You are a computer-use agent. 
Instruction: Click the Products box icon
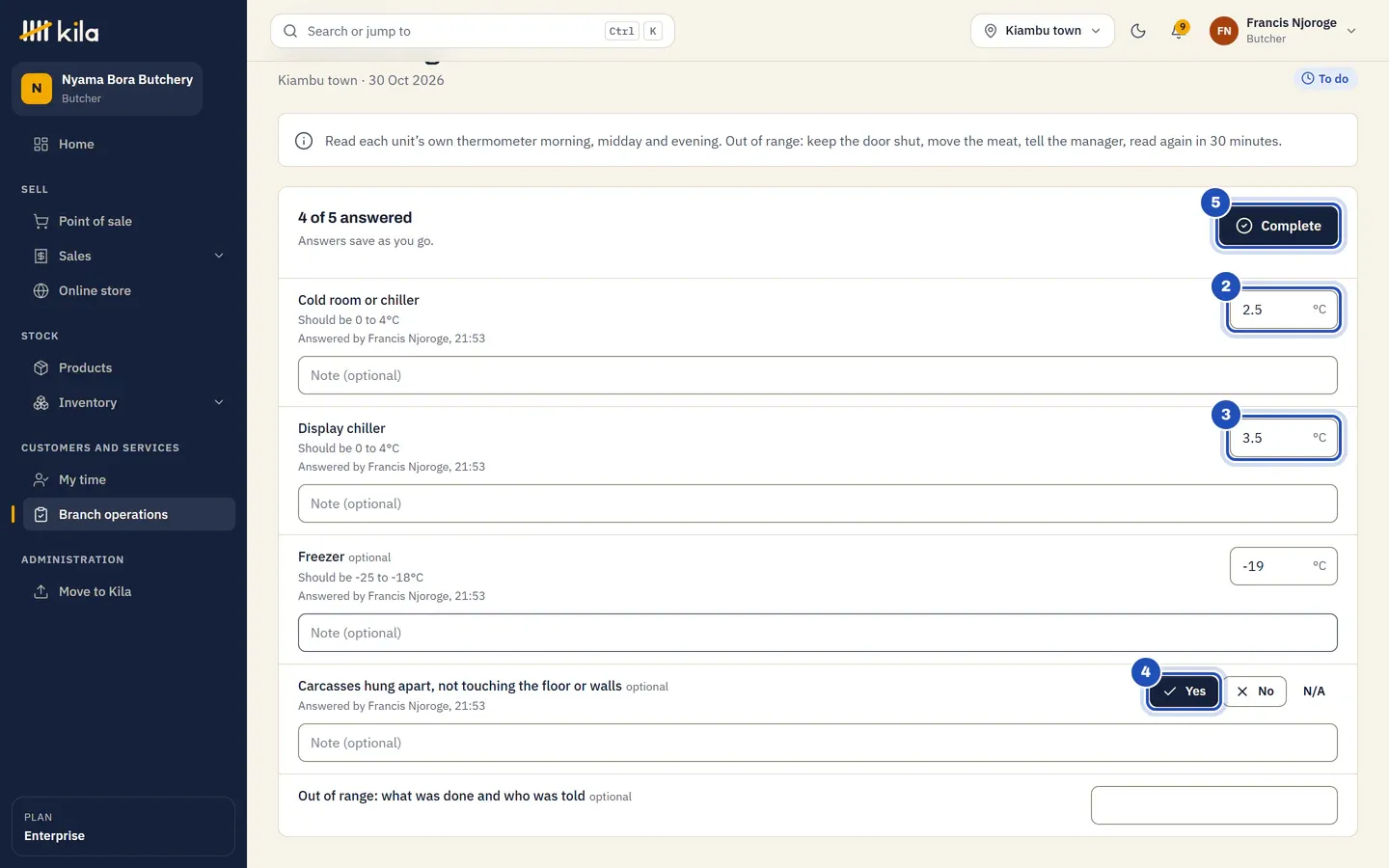pos(41,367)
